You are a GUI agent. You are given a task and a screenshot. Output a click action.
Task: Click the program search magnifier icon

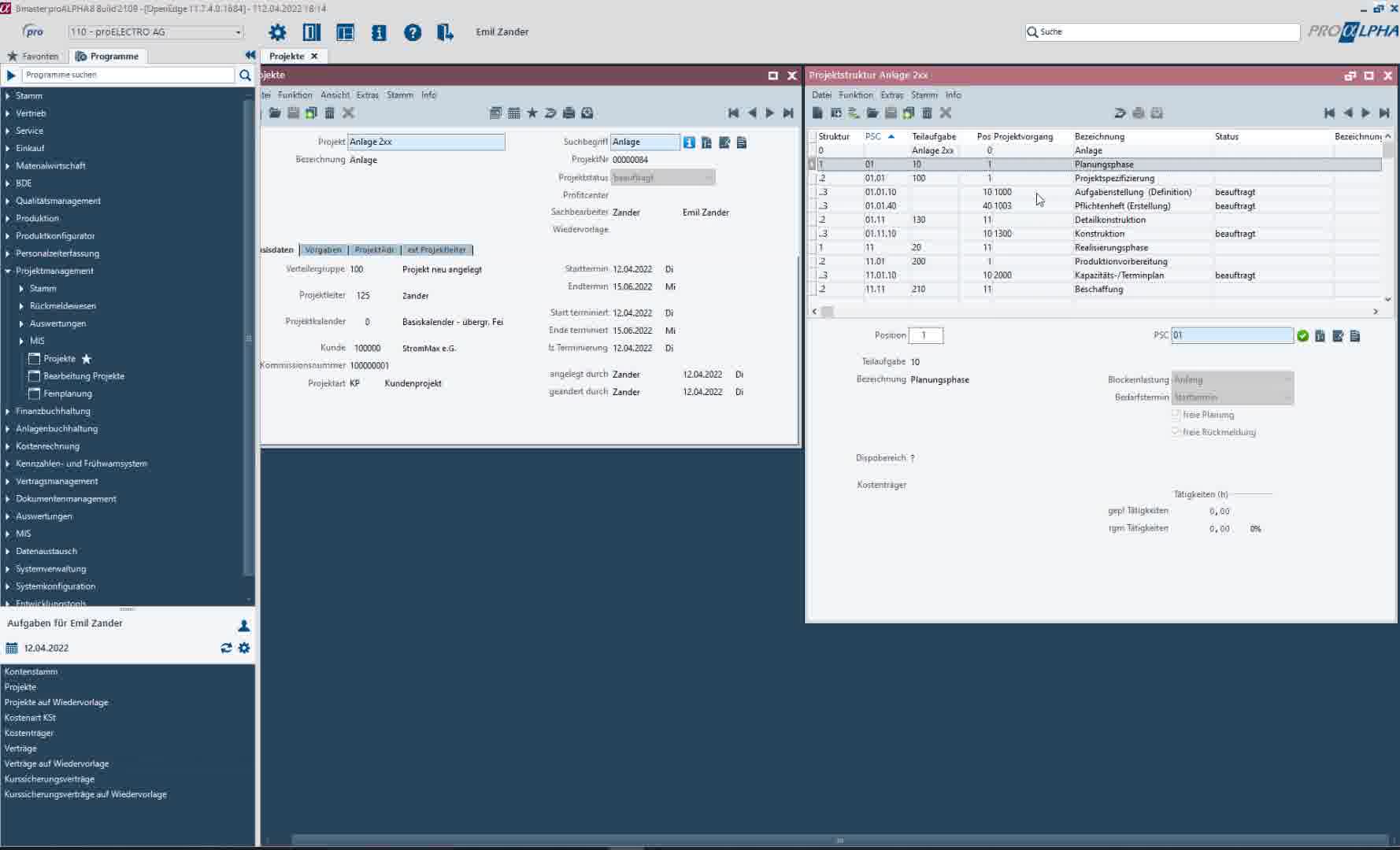[245, 75]
